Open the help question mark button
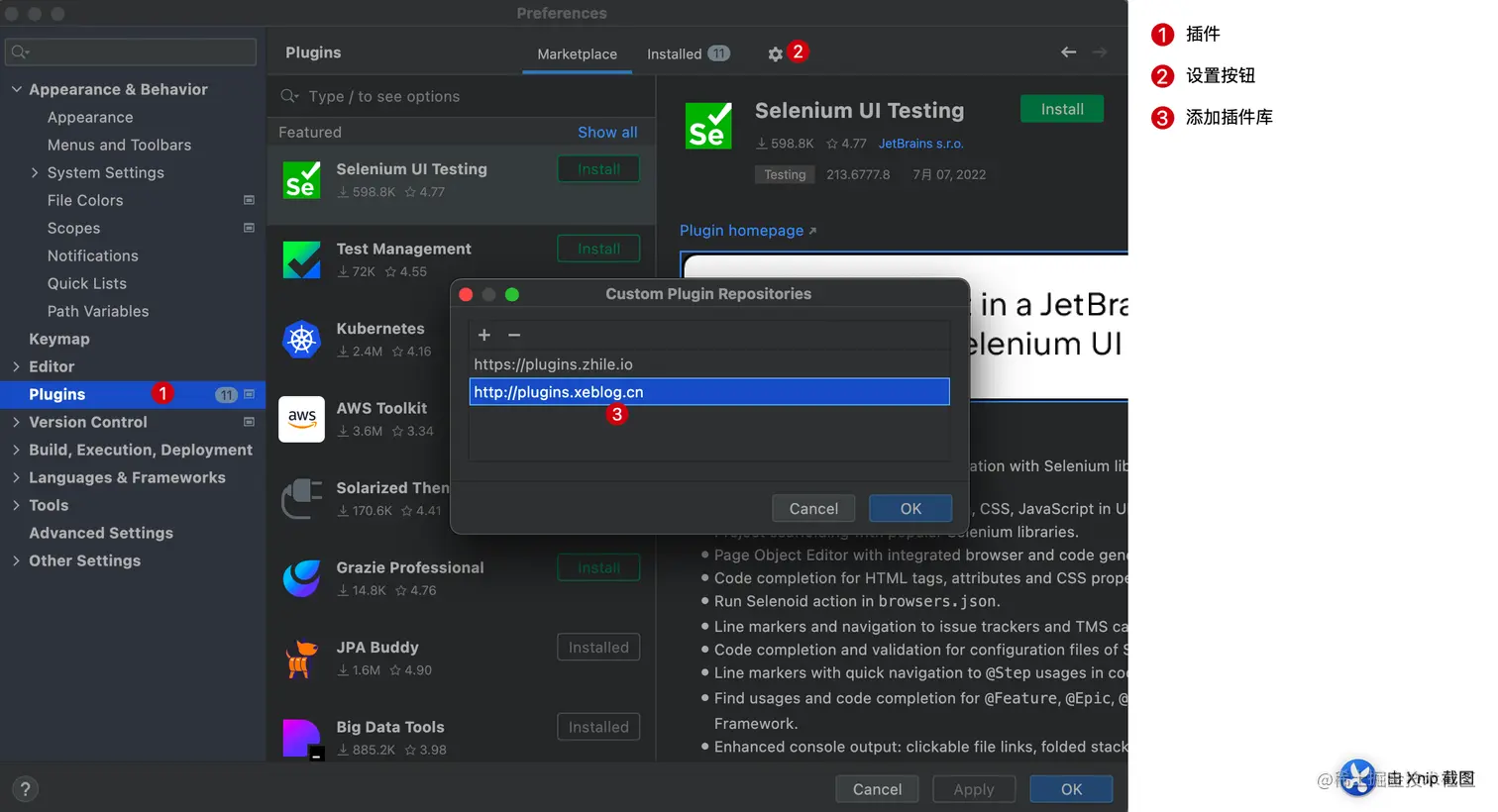1498x812 pixels. (26, 789)
